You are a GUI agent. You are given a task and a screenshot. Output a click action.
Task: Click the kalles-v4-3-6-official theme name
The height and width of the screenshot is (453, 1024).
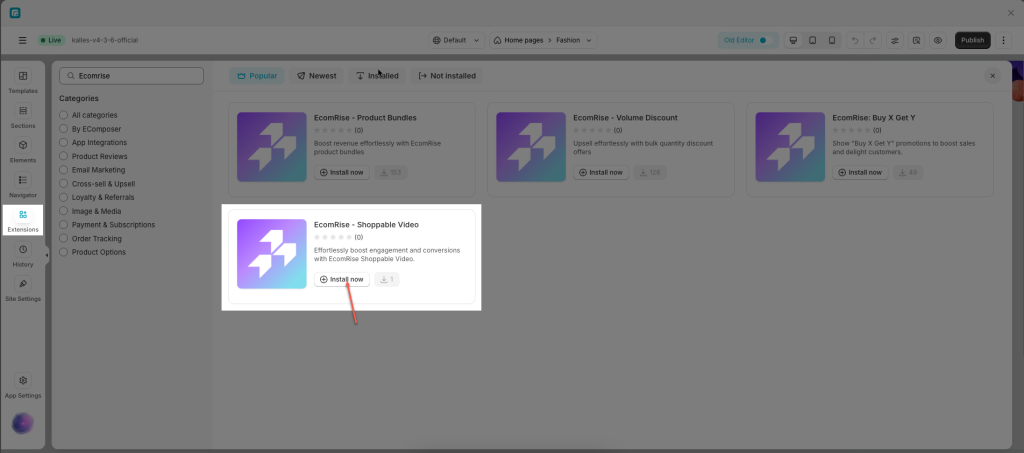[104, 40]
